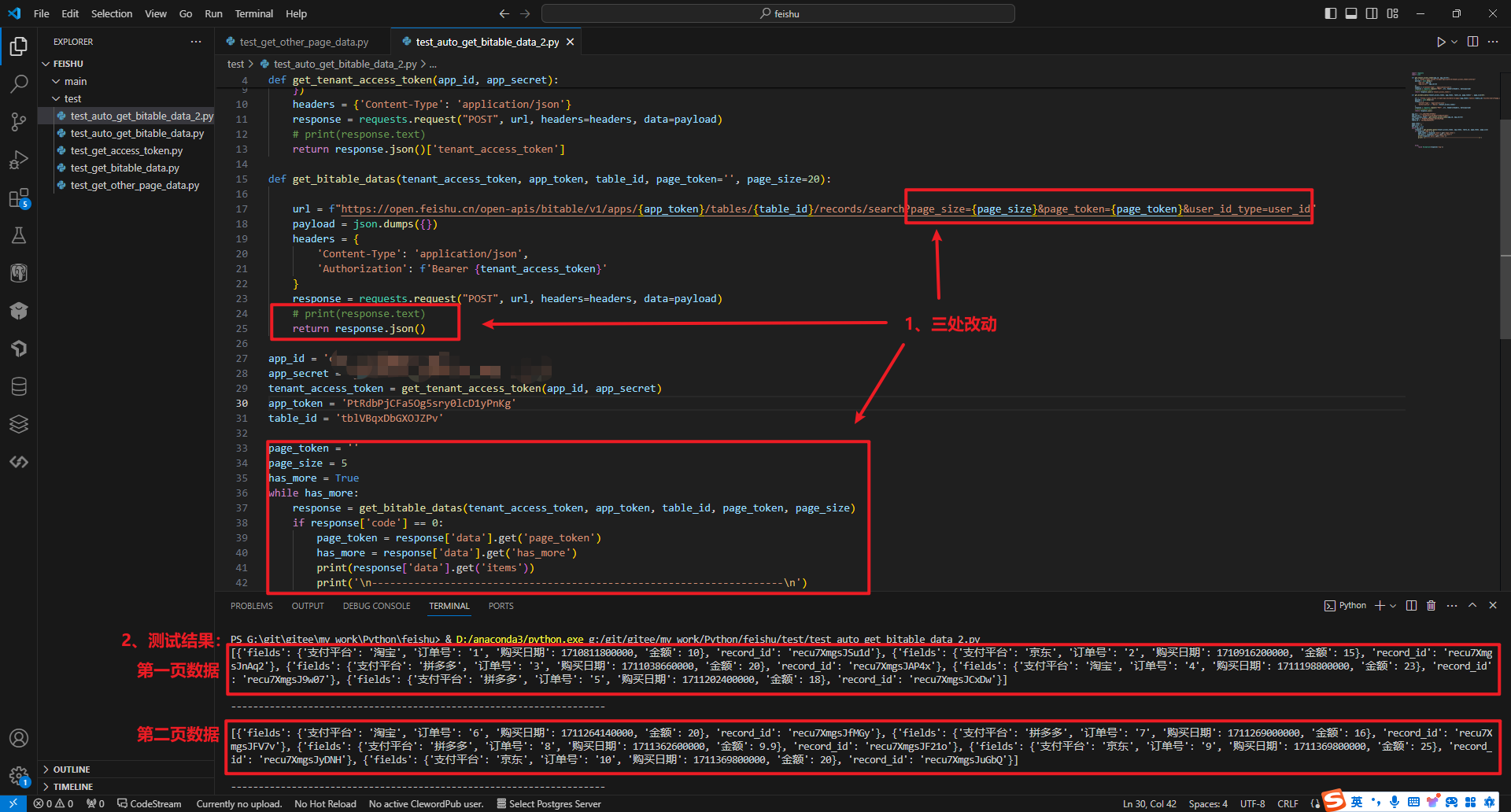This screenshot has width=1511, height=812.
Task: Kill the terminal with trash icon
Action: click(x=1432, y=605)
